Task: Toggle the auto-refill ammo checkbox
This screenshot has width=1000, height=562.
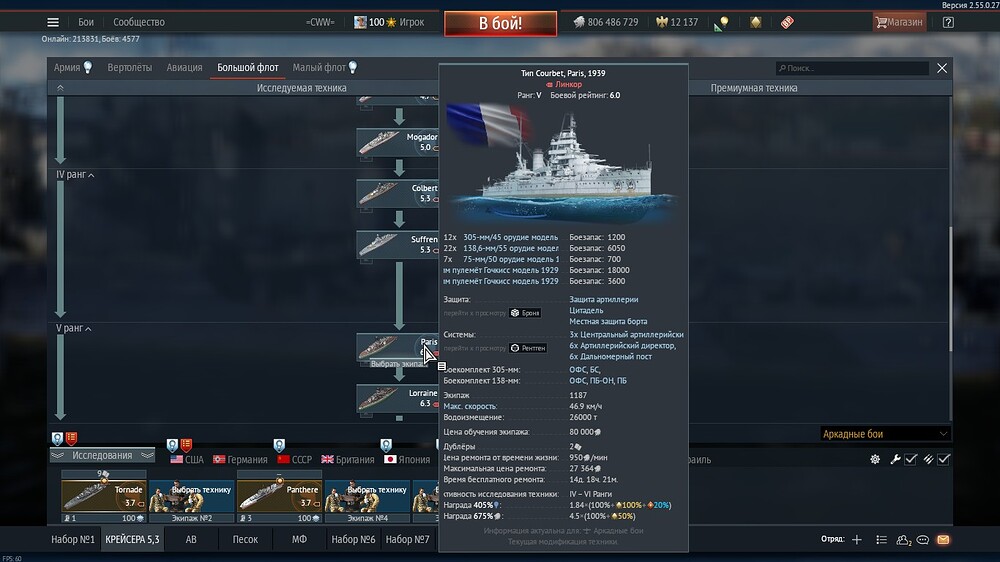Action: click(x=943, y=459)
